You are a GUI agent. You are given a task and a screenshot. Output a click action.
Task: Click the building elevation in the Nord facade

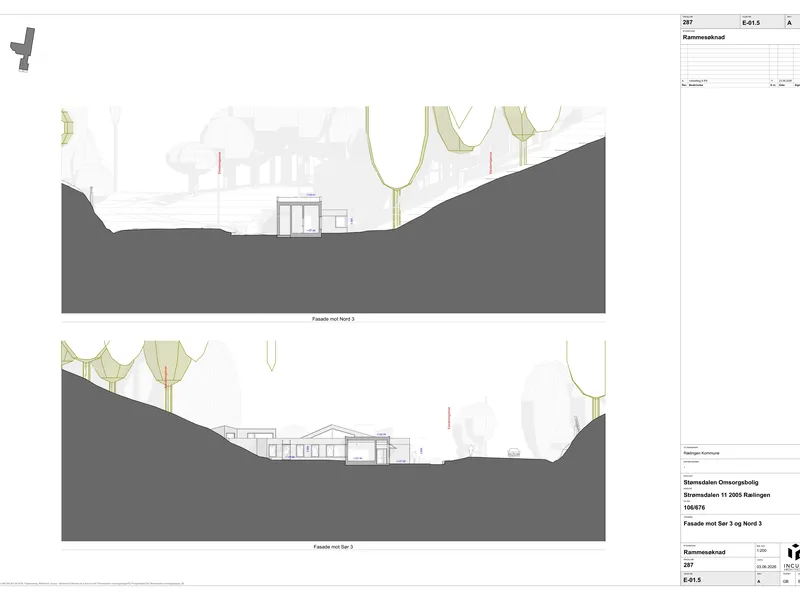[x=313, y=216]
